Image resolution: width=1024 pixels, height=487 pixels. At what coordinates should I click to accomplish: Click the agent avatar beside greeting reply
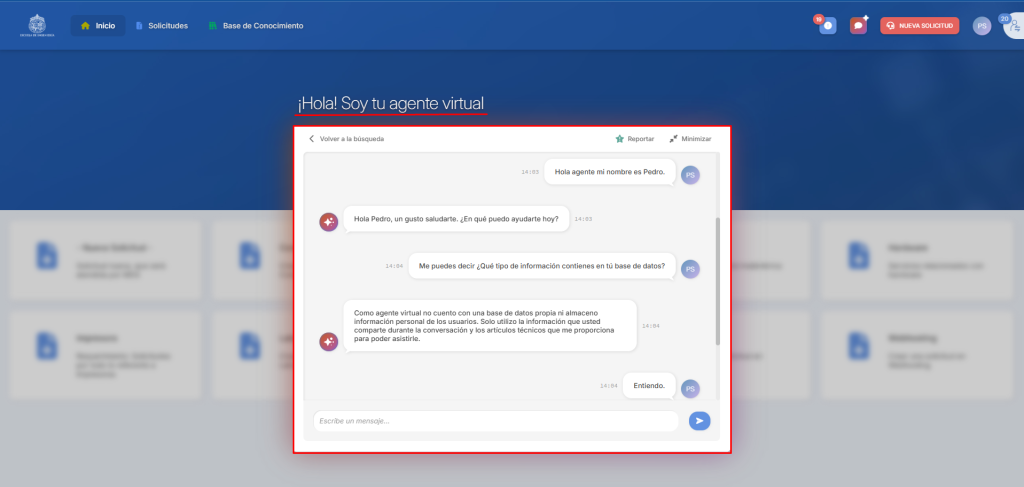click(x=328, y=222)
